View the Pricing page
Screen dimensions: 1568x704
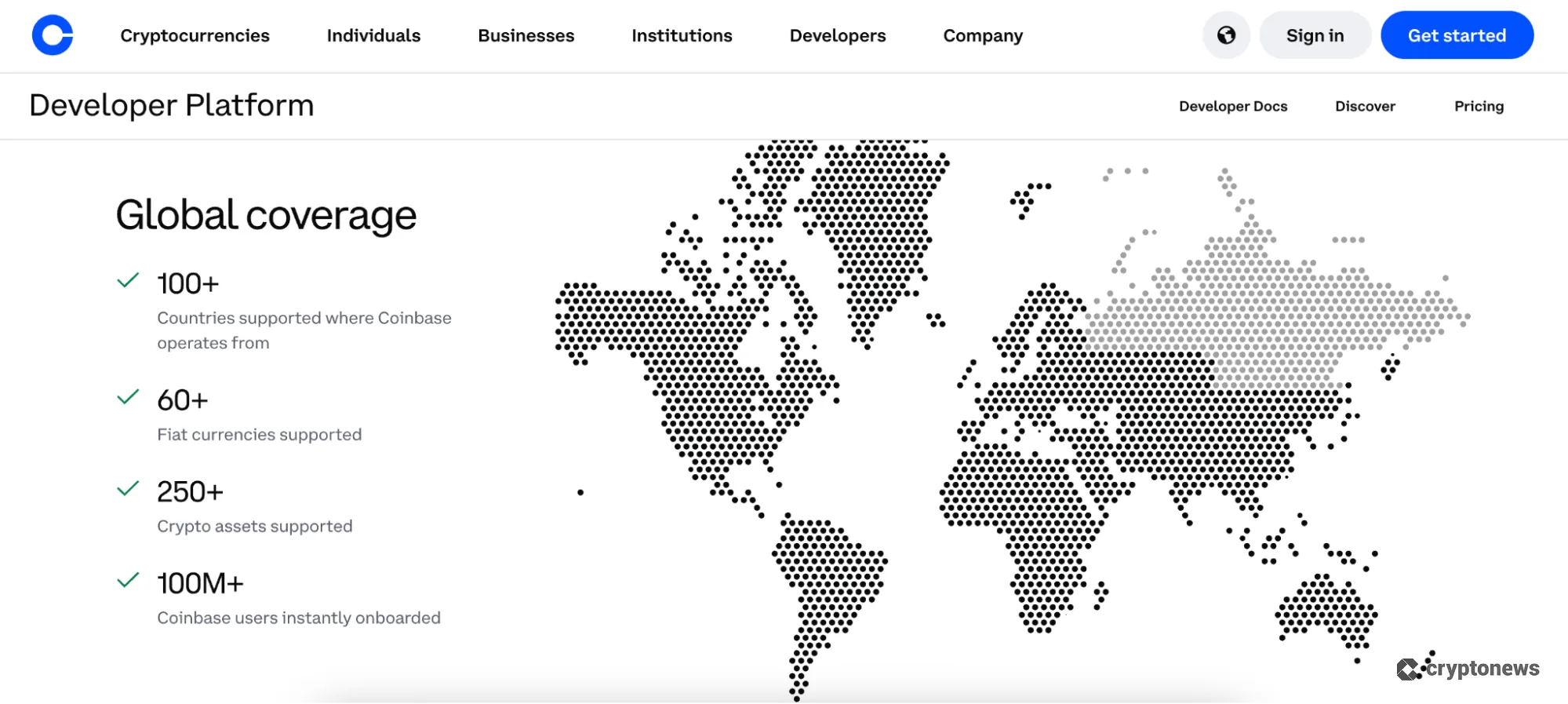1479,106
